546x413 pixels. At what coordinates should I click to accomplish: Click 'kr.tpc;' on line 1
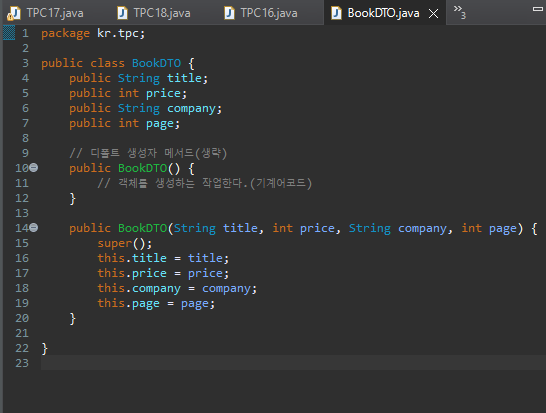point(121,33)
